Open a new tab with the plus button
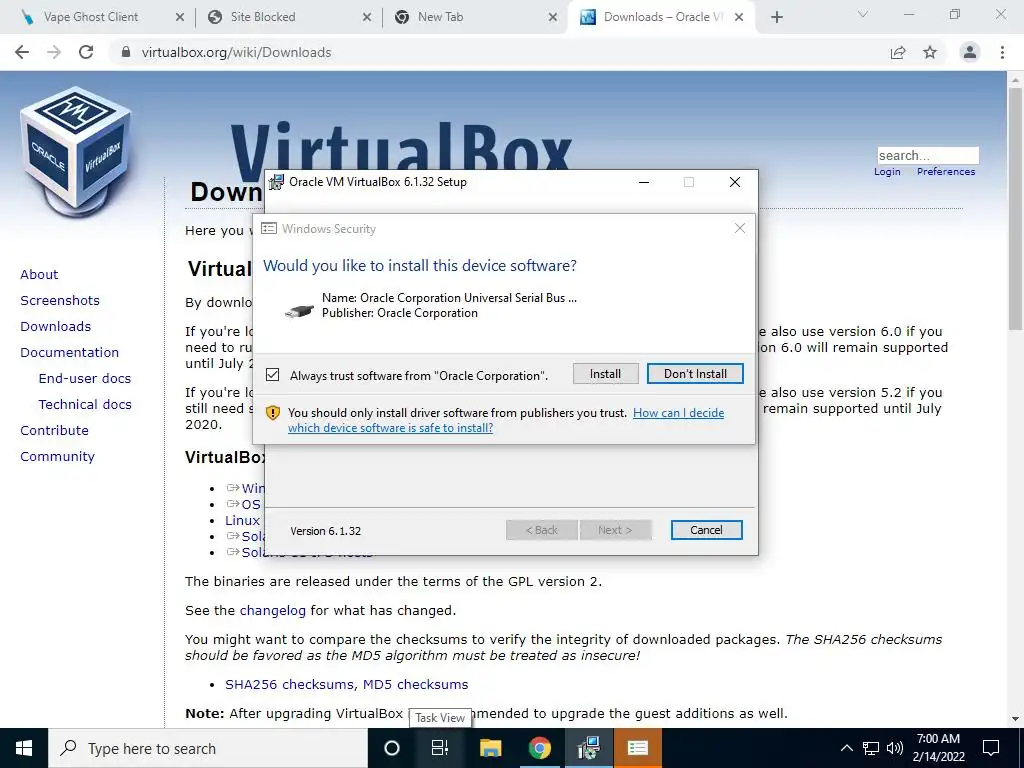Screen dimensions: 1024x768 click(x=776, y=17)
